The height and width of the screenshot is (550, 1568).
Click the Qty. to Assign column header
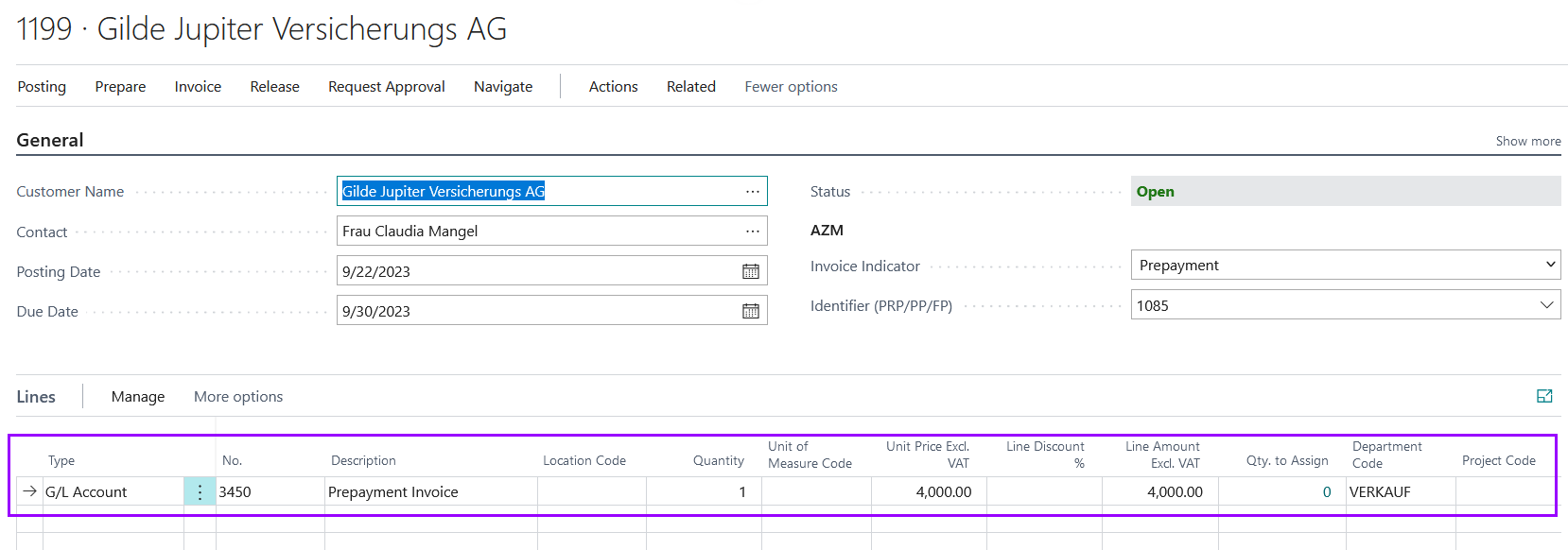[x=1287, y=460]
